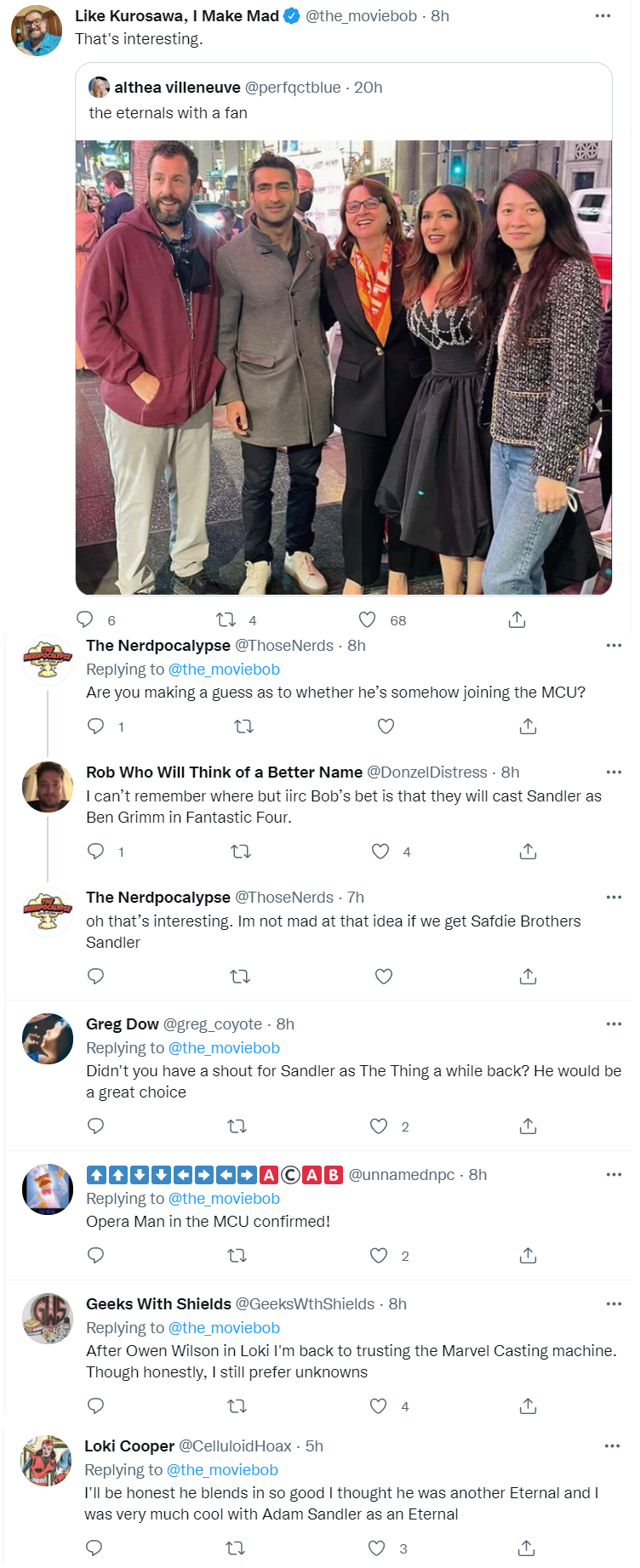The image size is (640, 1568).
Task: Open more options for Greg Dow's reply
Action: (614, 1024)
